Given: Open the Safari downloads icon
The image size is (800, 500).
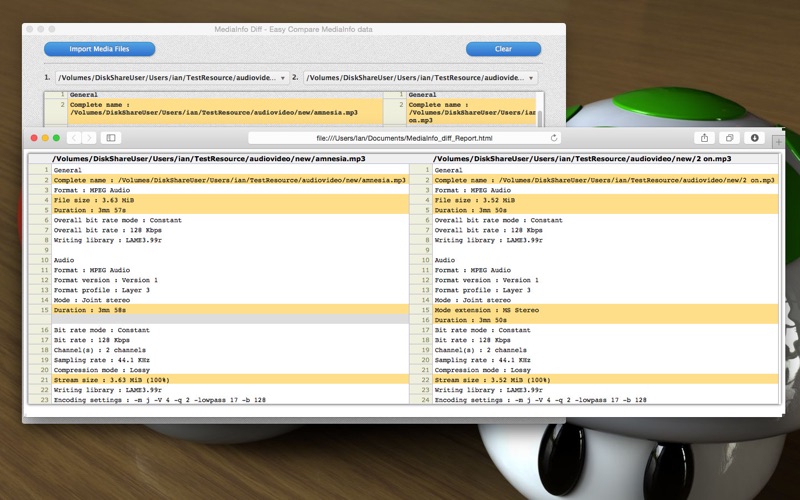Looking at the screenshot, I should (755, 138).
